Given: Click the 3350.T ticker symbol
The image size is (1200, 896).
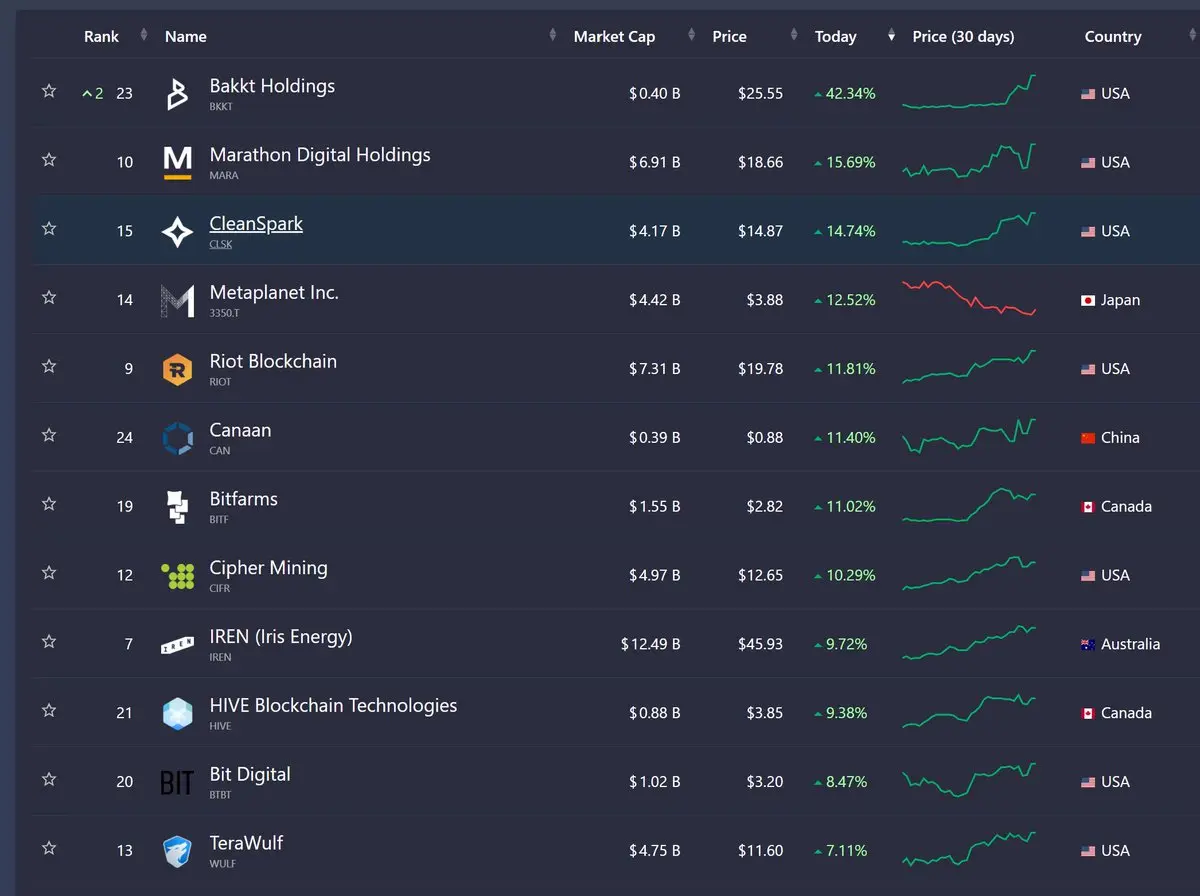Looking at the screenshot, I should point(225,313).
